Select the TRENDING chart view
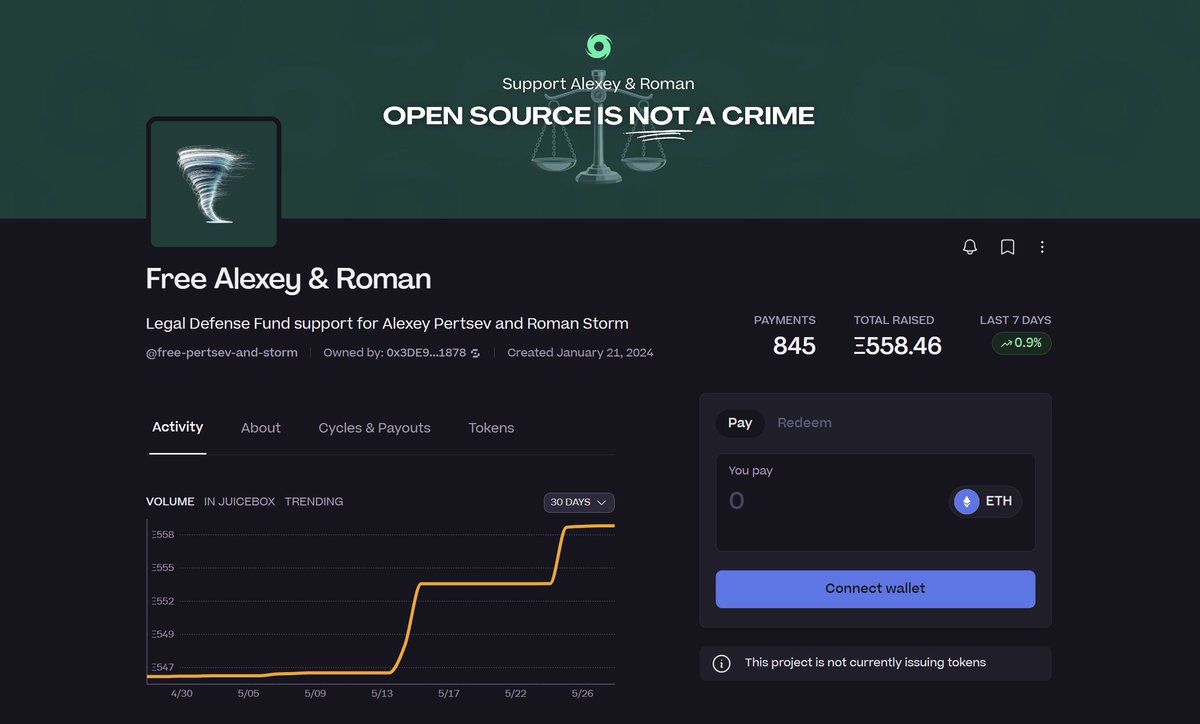 [x=314, y=502]
